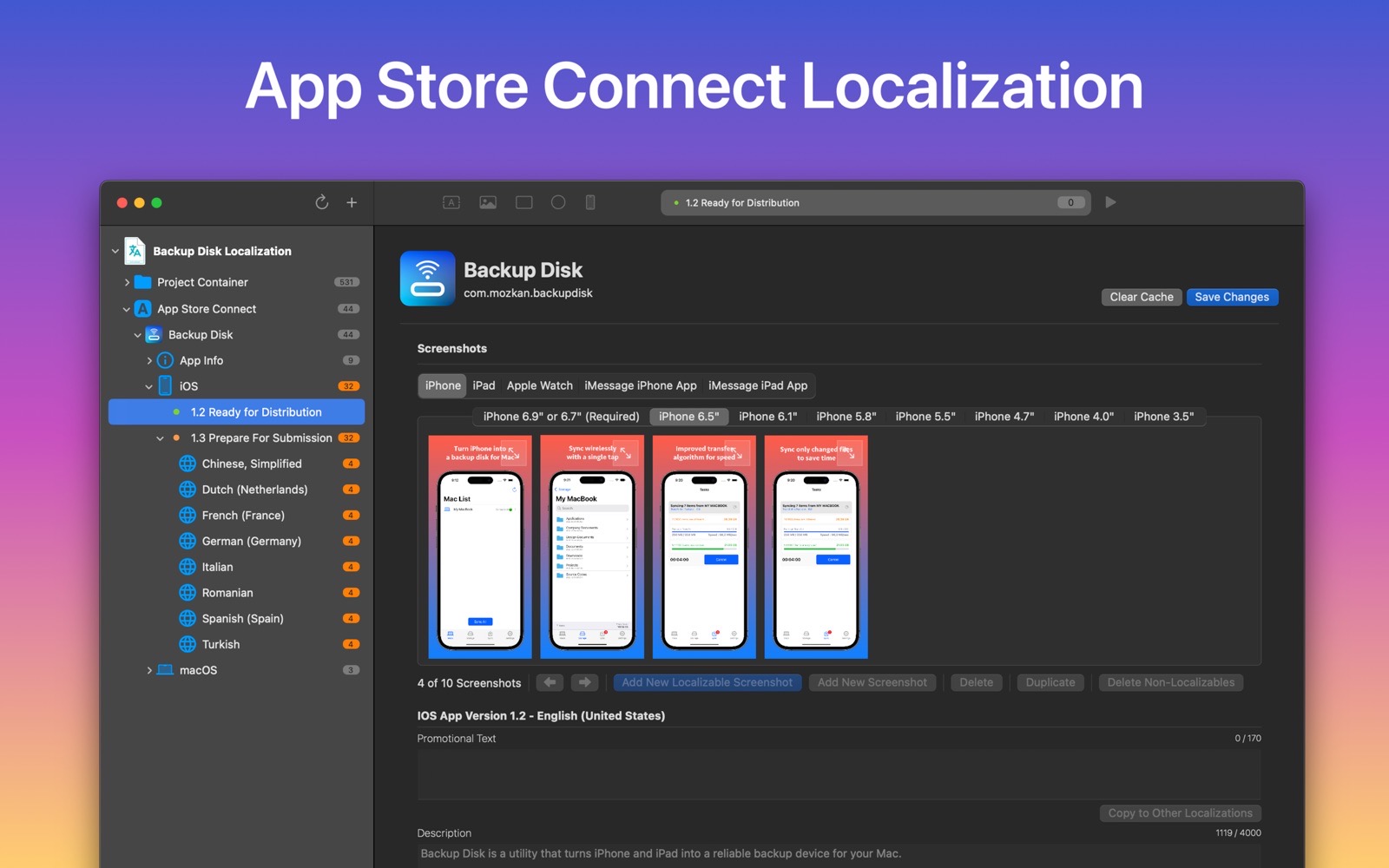1389x868 pixels.
Task: Select the iPhone 4.7" size tab
Action: [1004, 417]
